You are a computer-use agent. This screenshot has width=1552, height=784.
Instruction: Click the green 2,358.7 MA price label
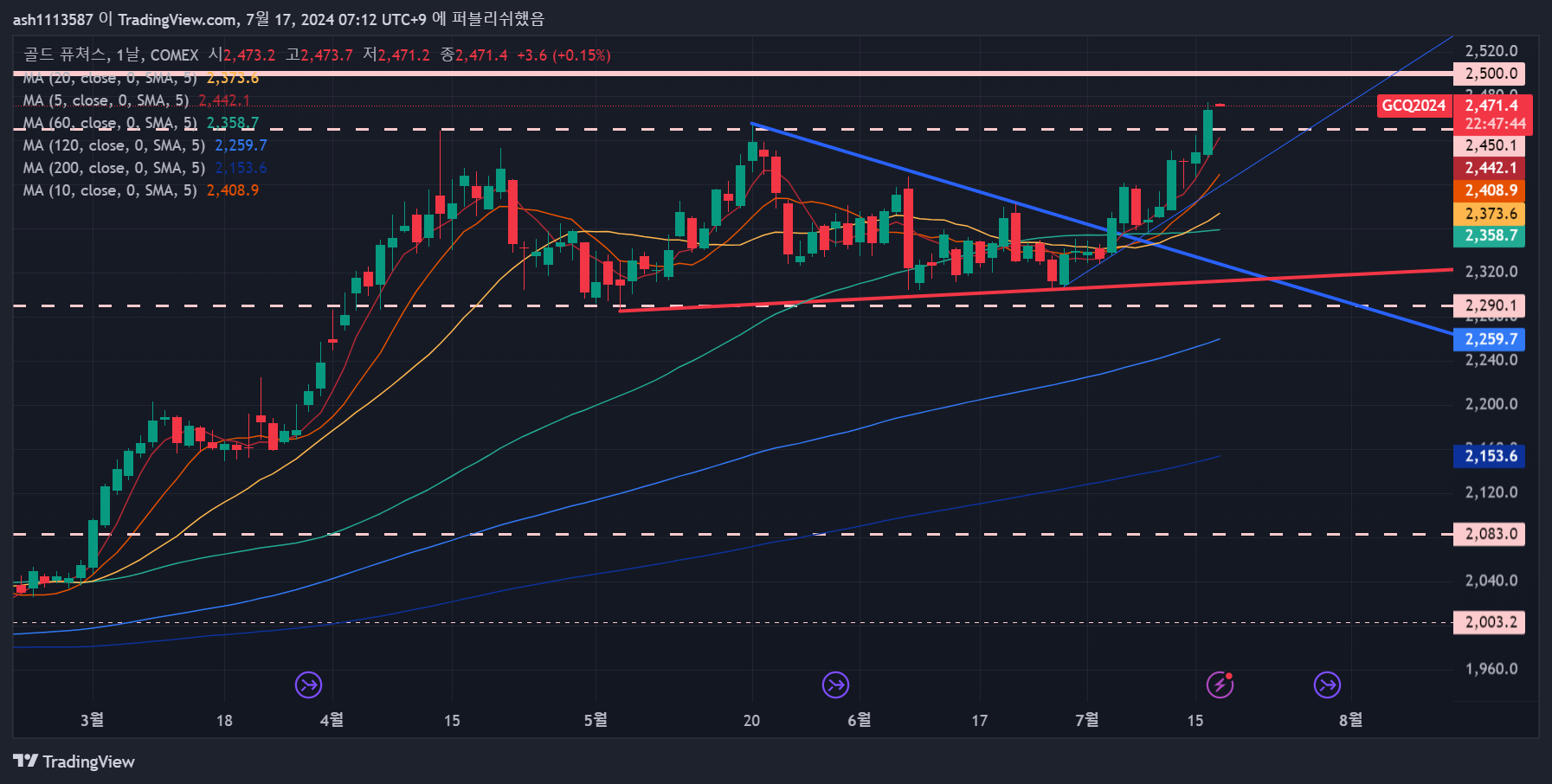(x=1490, y=235)
